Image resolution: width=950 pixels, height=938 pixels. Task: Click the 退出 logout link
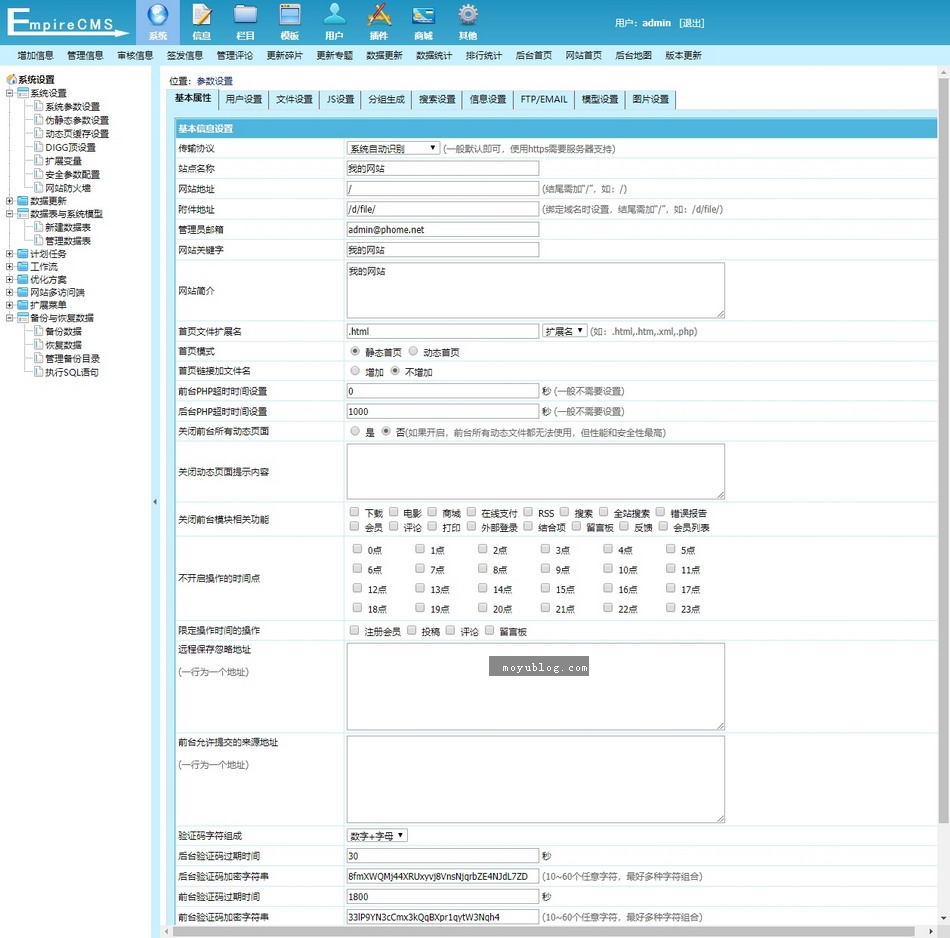coord(691,23)
